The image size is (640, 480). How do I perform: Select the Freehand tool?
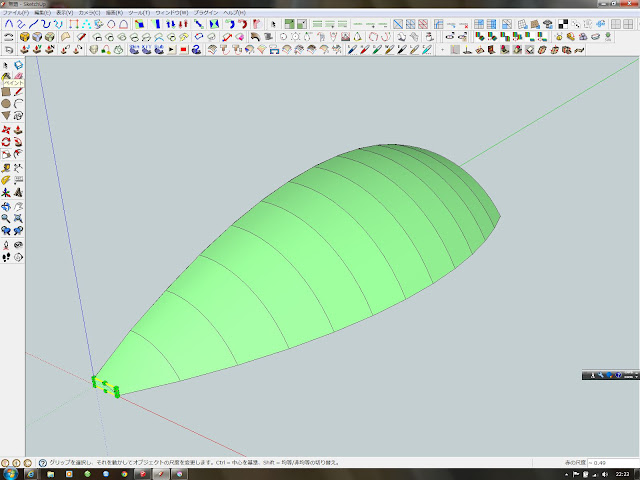click(x=18, y=116)
